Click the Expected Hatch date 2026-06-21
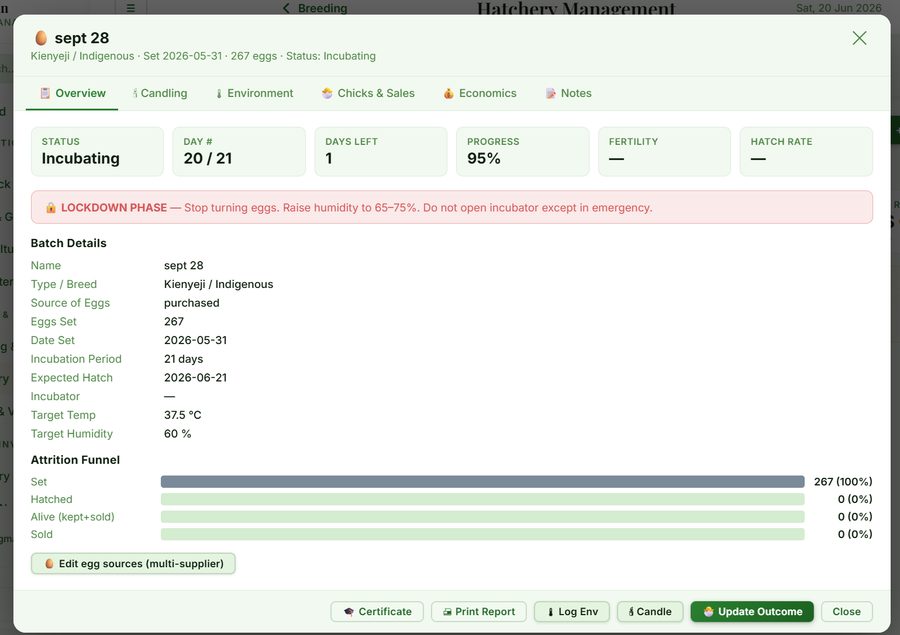This screenshot has width=900, height=635. click(x=195, y=378)
